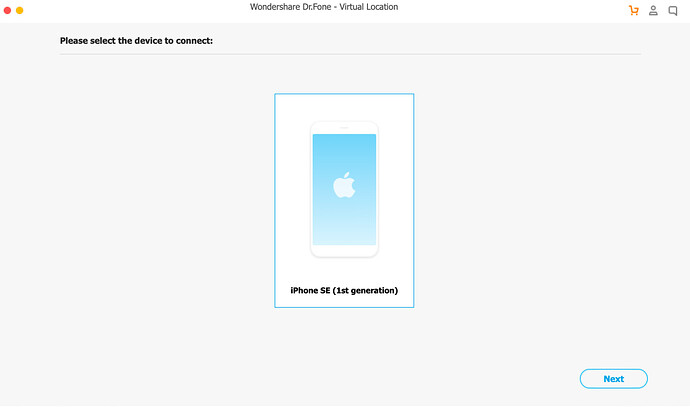Click the red close window button

7,10
